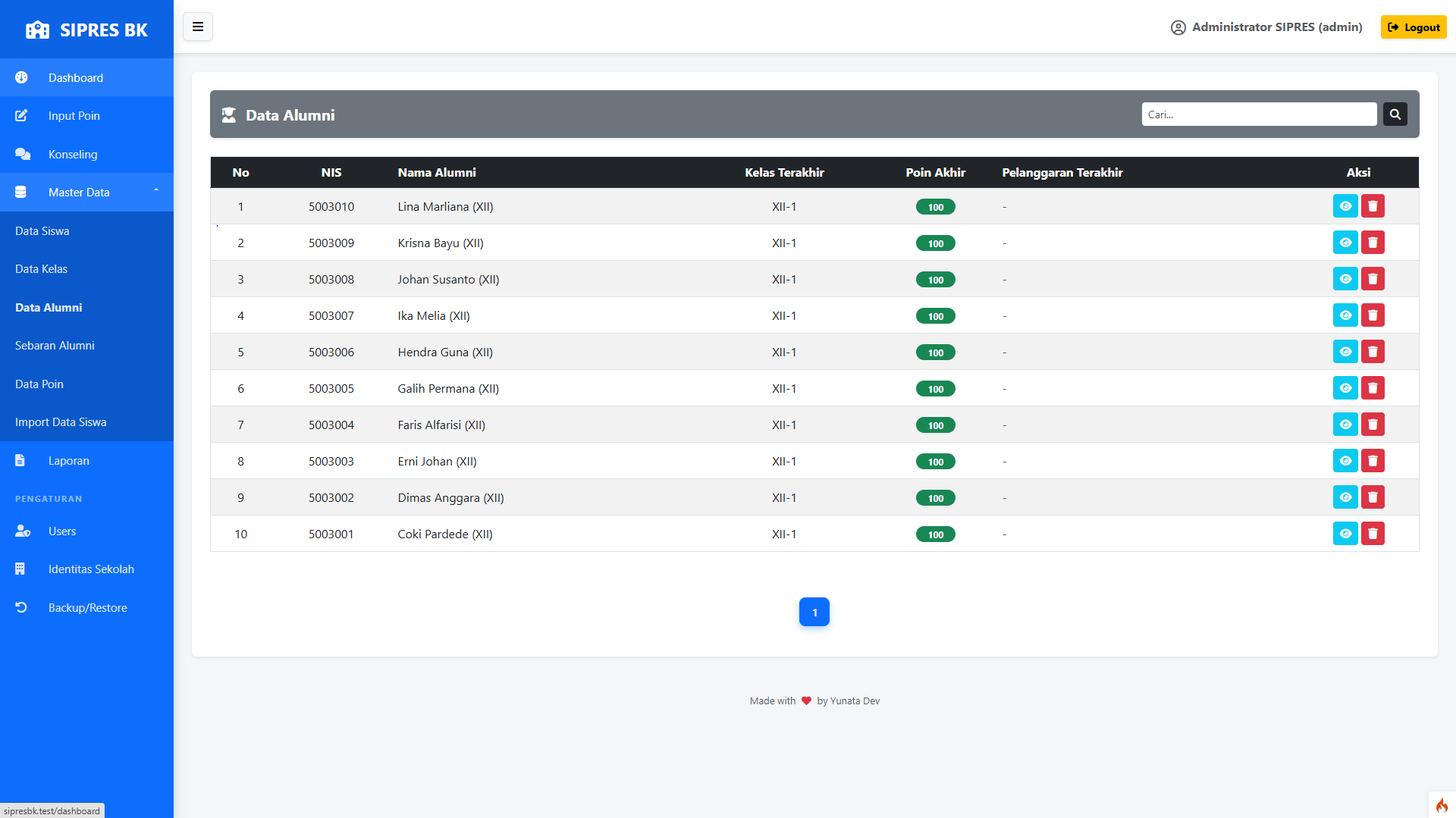Click the SIPRES BK school logo
The width and height of the screenshot is (1456, 818).
pyautogui.click(x=37, y=30)
